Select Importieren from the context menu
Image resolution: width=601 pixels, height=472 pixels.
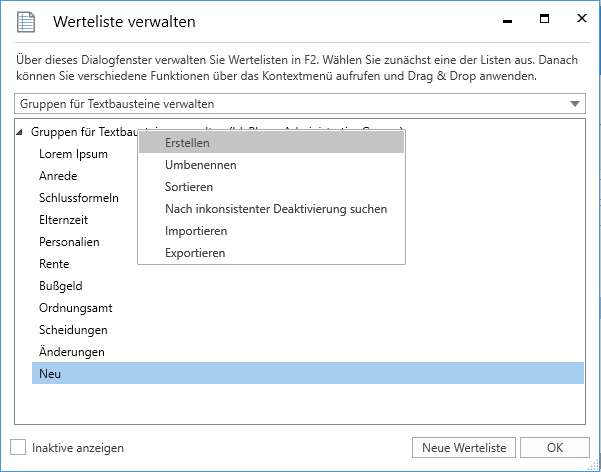[x=196, y=231]
